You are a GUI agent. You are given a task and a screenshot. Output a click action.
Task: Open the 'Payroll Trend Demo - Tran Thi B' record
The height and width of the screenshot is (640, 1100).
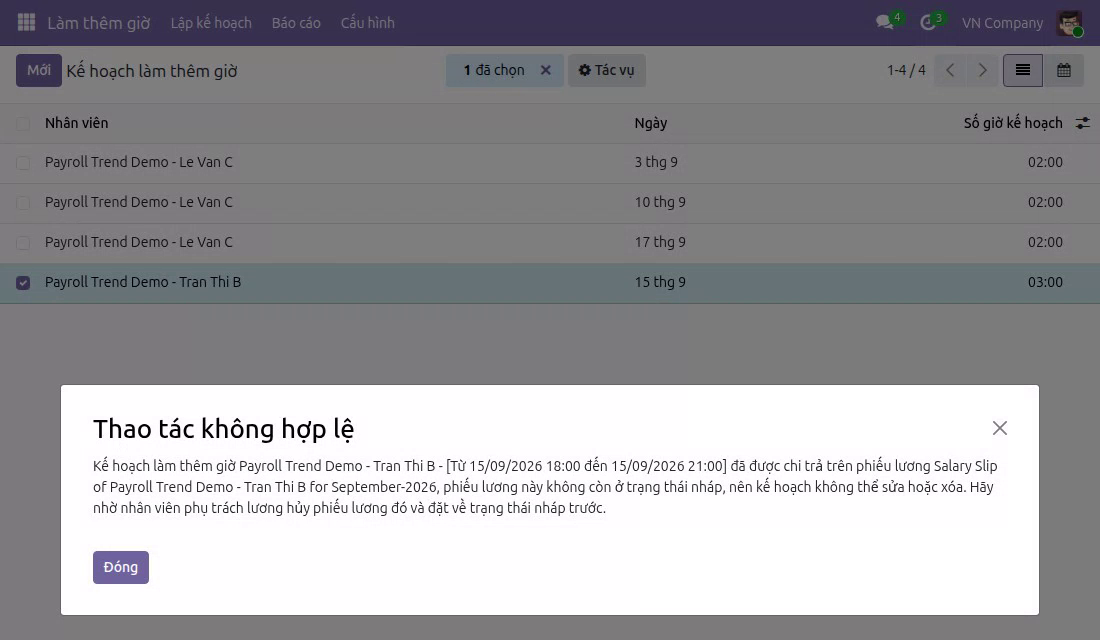point(143,282)
